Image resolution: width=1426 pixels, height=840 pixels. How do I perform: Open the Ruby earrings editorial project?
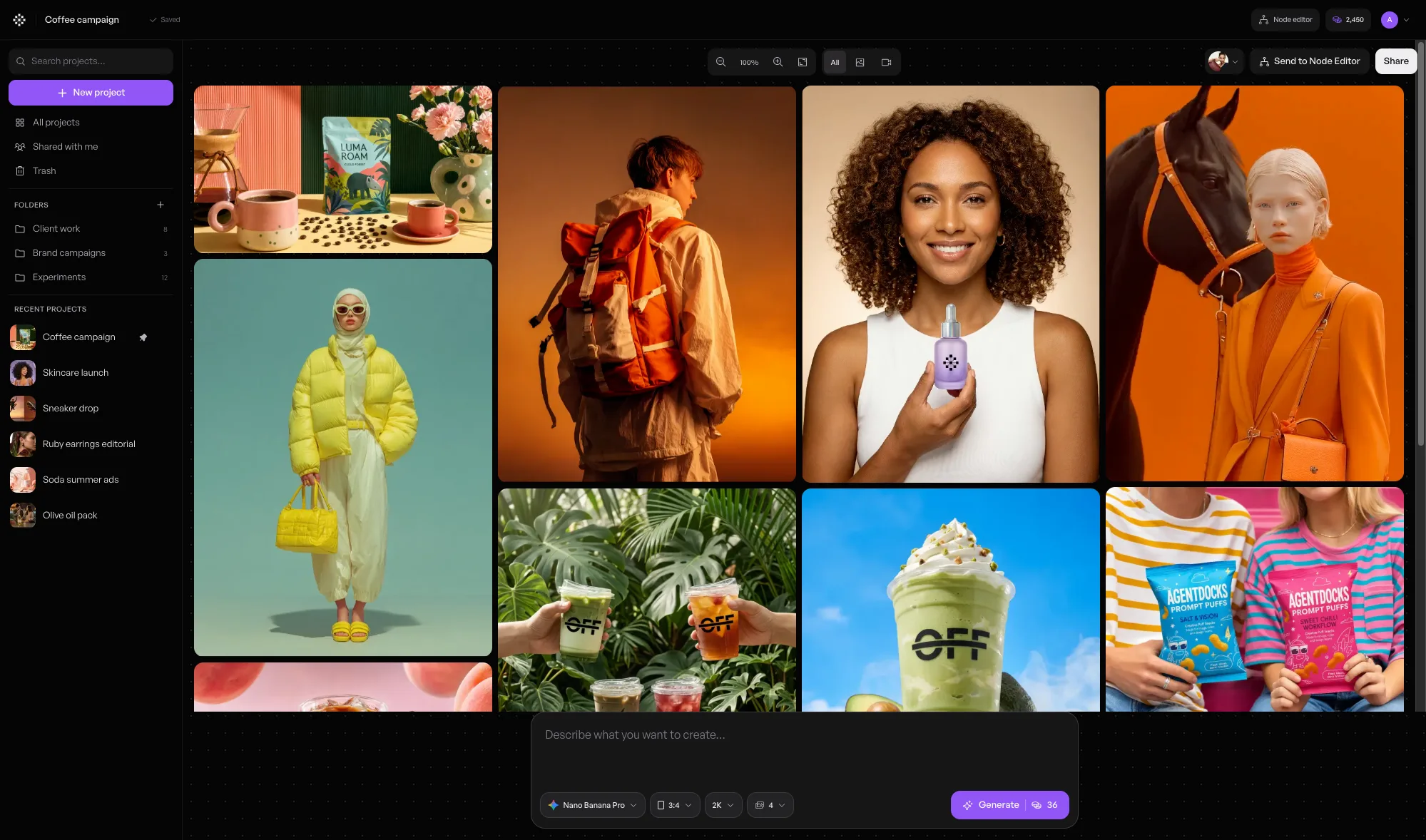click(x=91, y=444)
